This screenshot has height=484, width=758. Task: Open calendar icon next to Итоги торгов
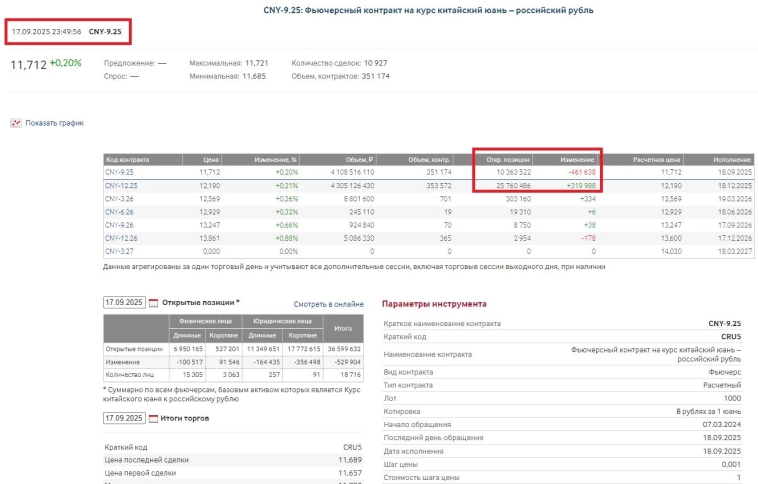pos(153,418)
